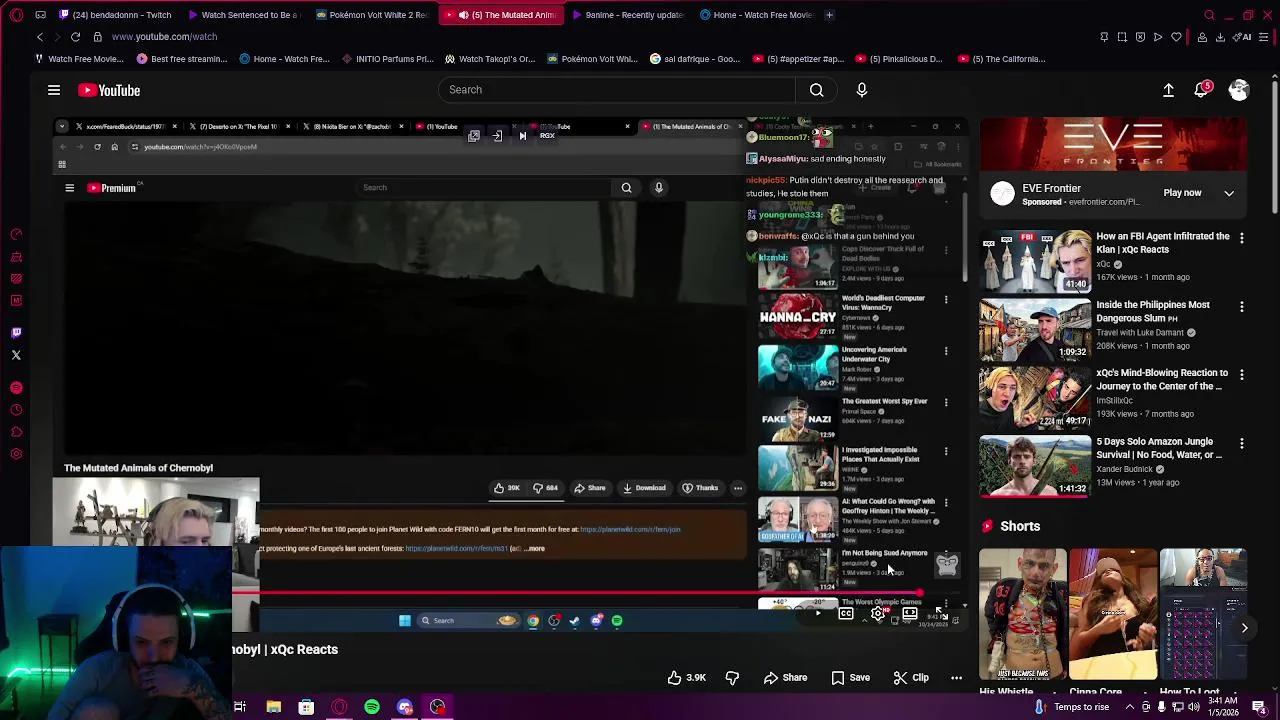More options for FBI Agent video
Viewport: 1280px width, 720px height.
1241,238
